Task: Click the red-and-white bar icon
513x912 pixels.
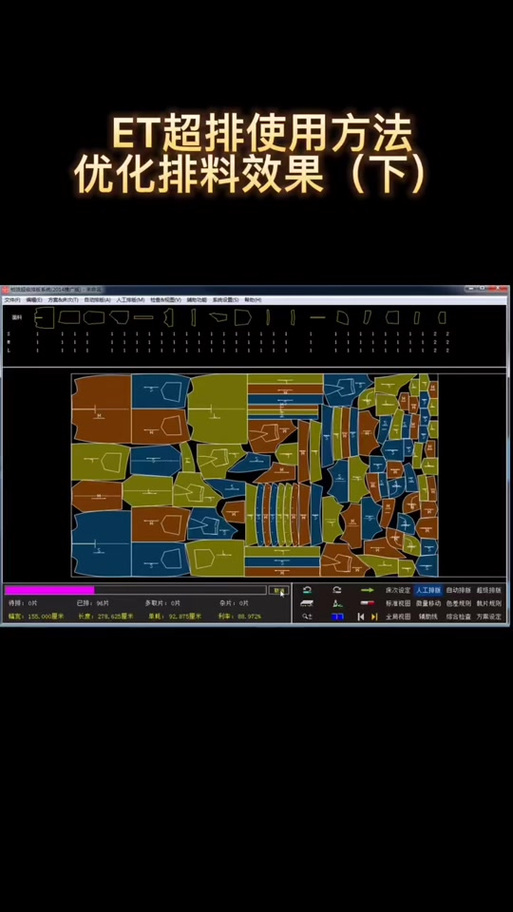Action: [x=367, y=603]
